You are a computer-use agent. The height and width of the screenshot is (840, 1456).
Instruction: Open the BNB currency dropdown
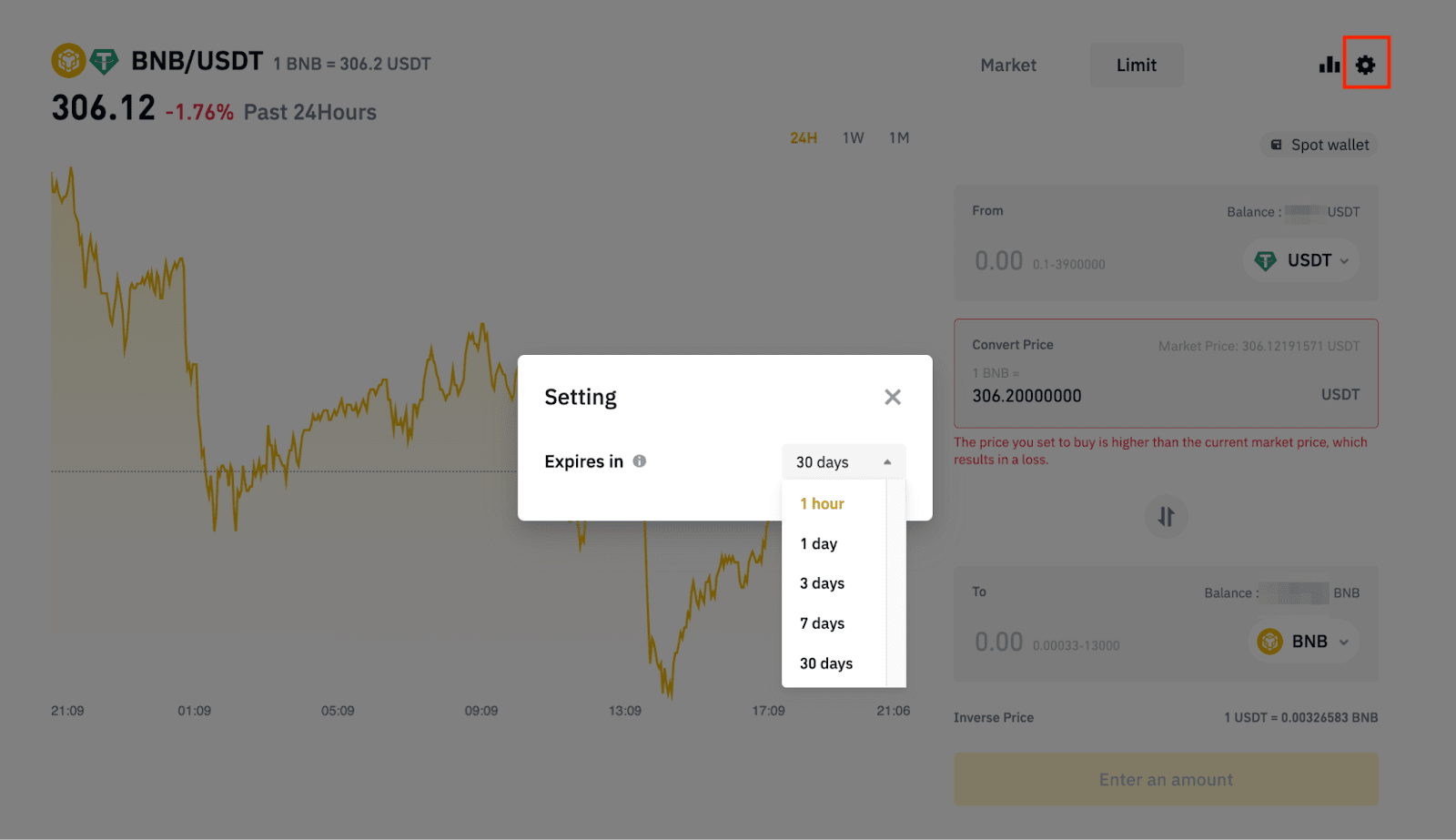[x=1304, y=642]
